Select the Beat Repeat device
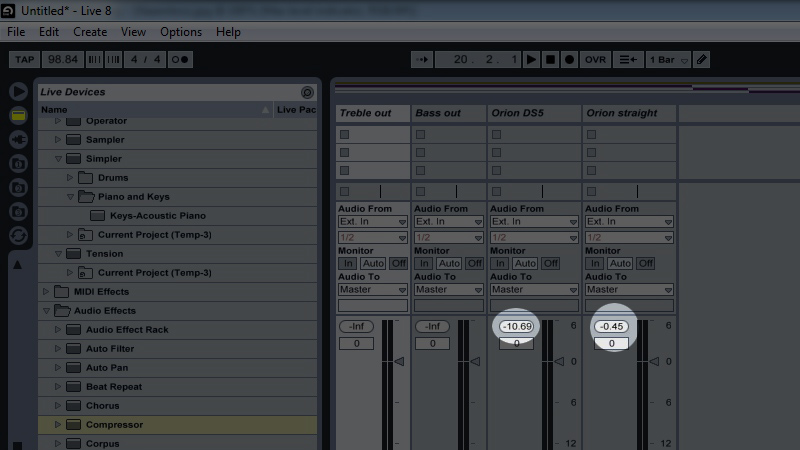This screenshot has width=800, height=450. coord(114,386)
